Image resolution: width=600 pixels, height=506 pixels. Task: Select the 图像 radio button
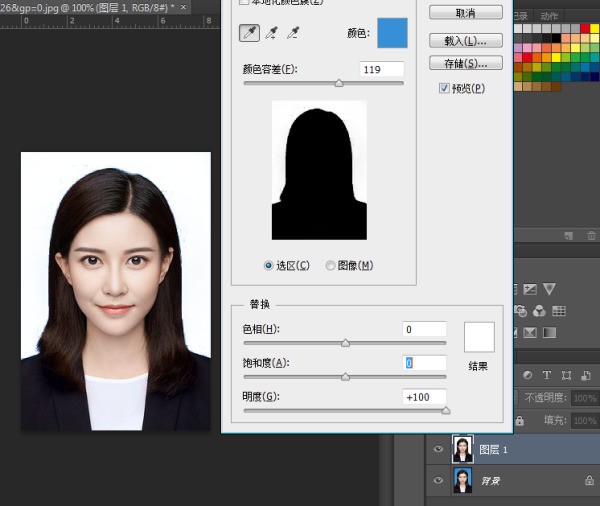331,265
